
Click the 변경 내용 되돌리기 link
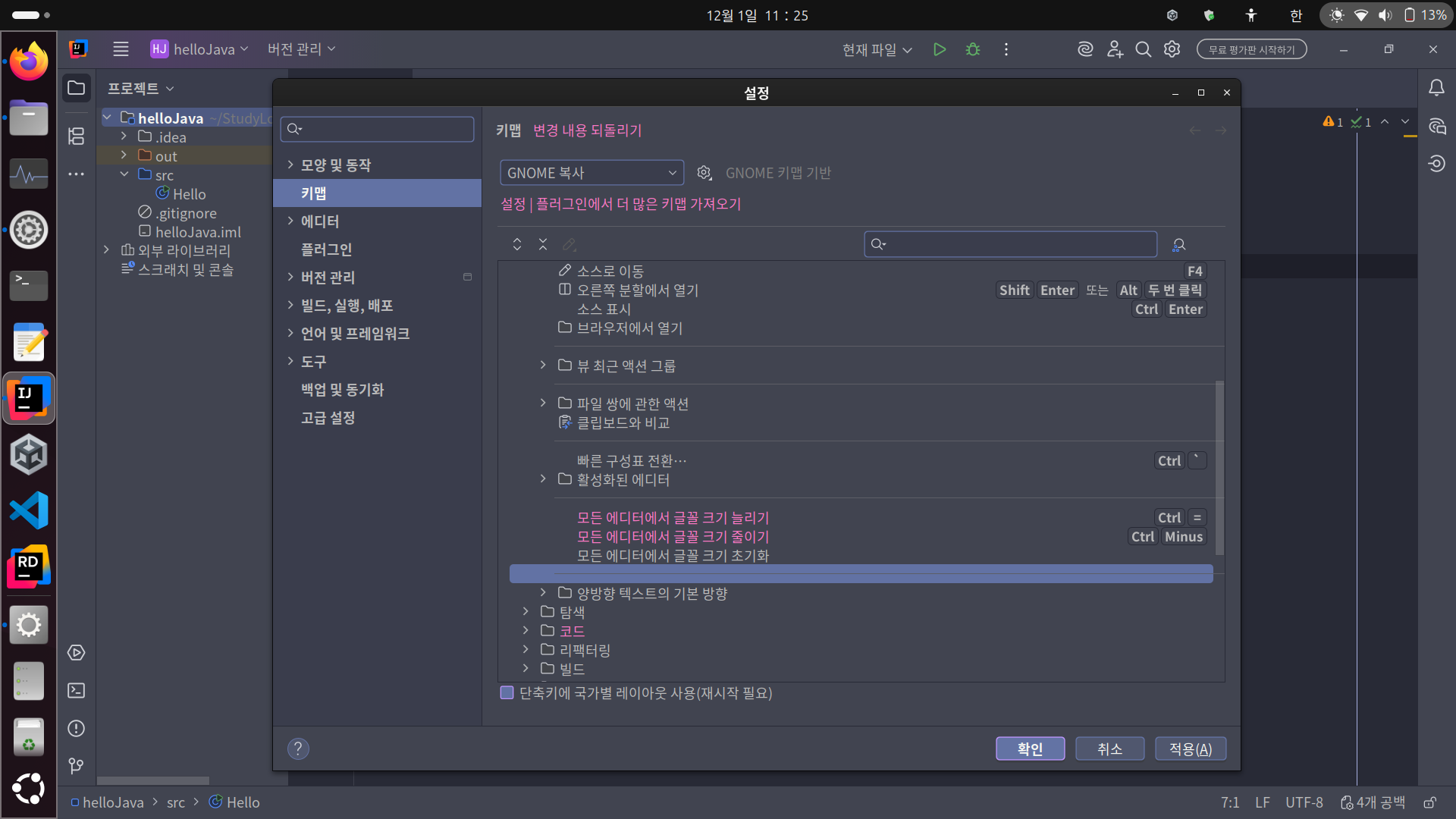pos(587,130)
